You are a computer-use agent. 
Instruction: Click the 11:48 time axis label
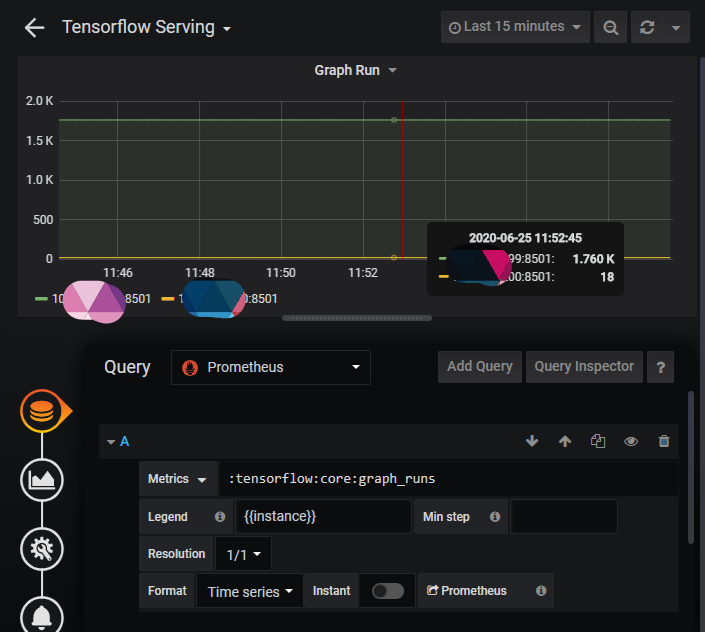[x=200, y=272]
